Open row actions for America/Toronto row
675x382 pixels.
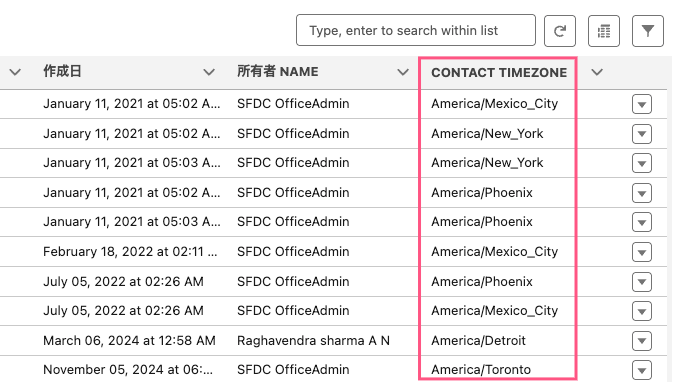pyautogui.click(x=642, y=370)
